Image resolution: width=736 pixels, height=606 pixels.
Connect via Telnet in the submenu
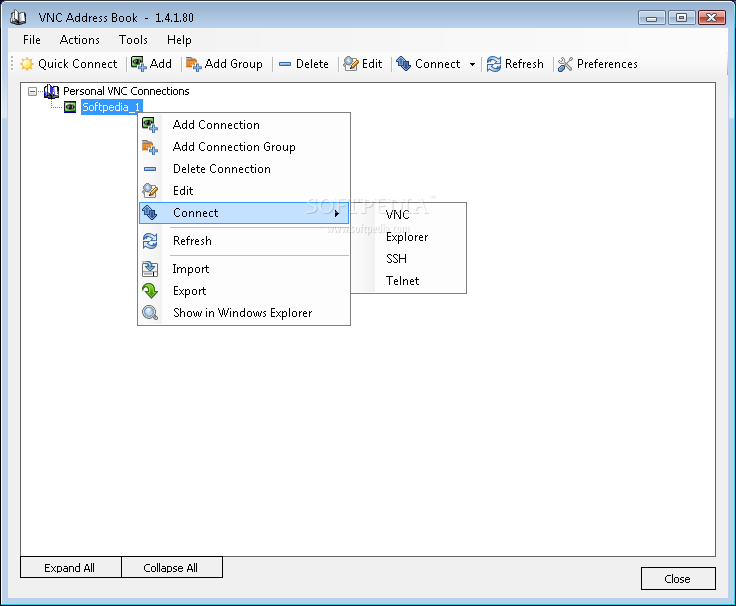coord(409,281)
